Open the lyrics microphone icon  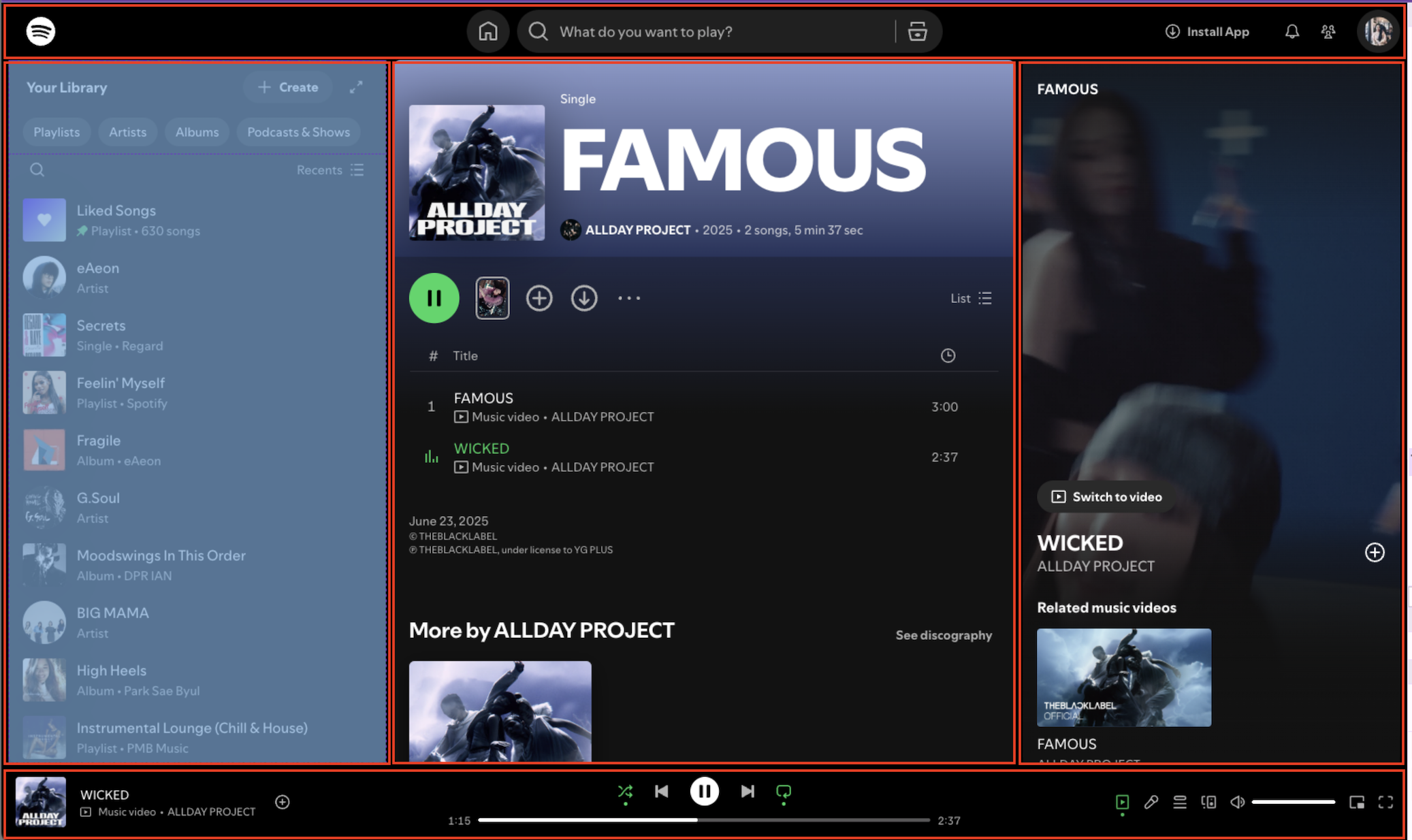(1151, 803)
